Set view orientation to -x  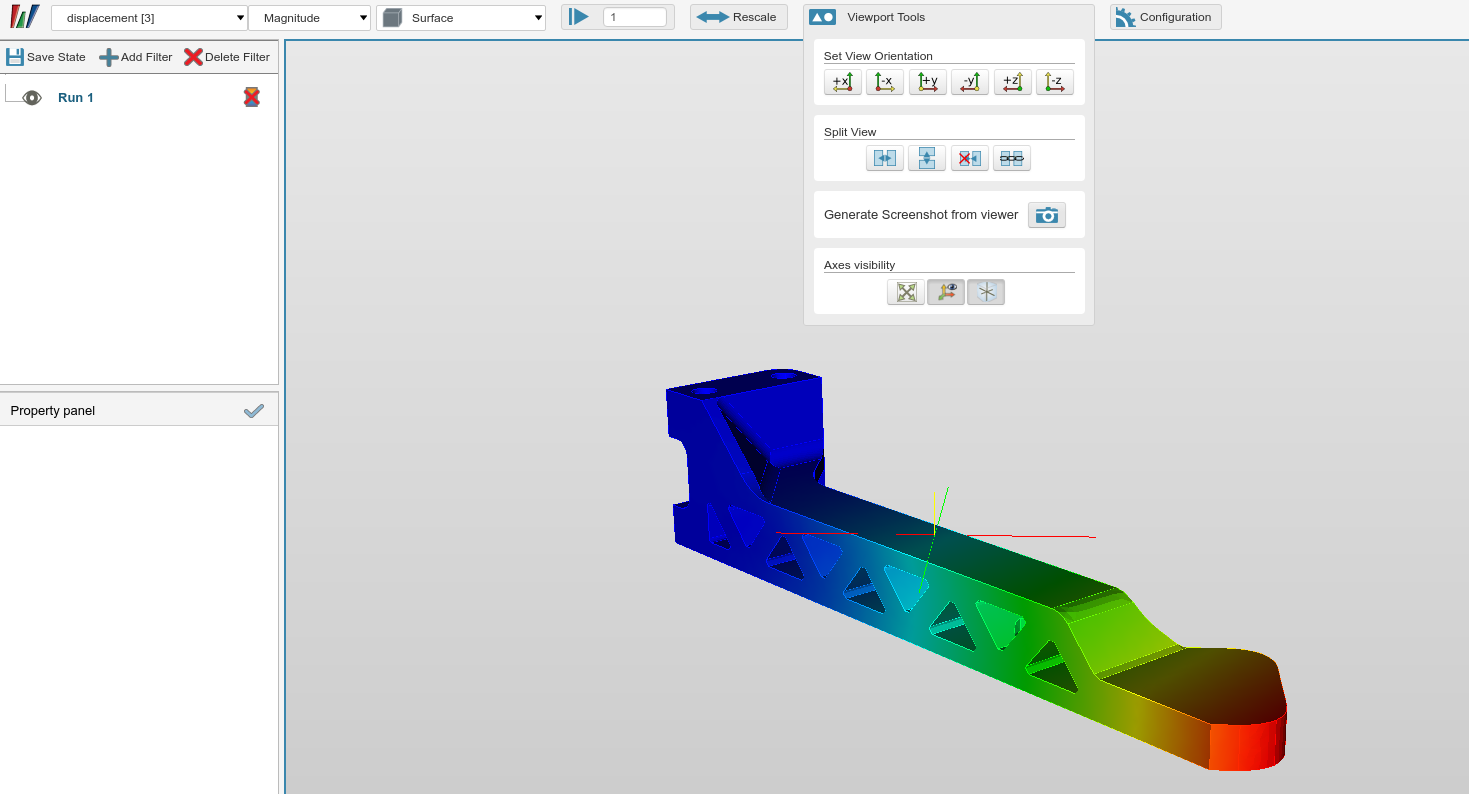(885, 82)
